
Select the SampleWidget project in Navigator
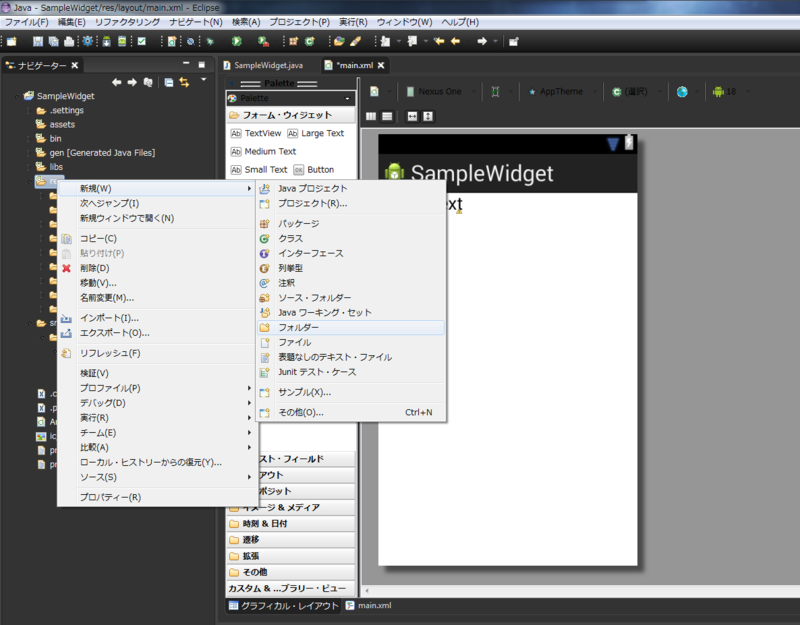(59, 96)
